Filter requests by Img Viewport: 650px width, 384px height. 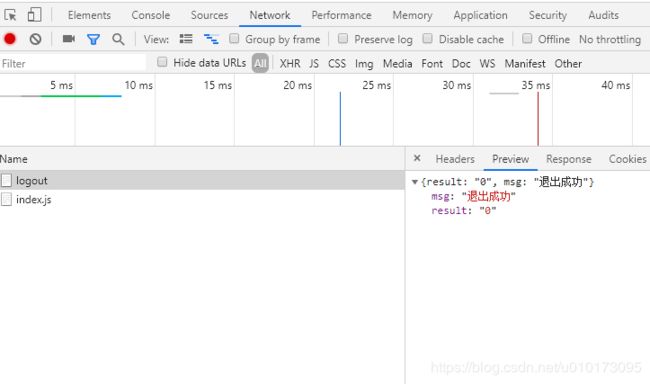click(364, 63)
